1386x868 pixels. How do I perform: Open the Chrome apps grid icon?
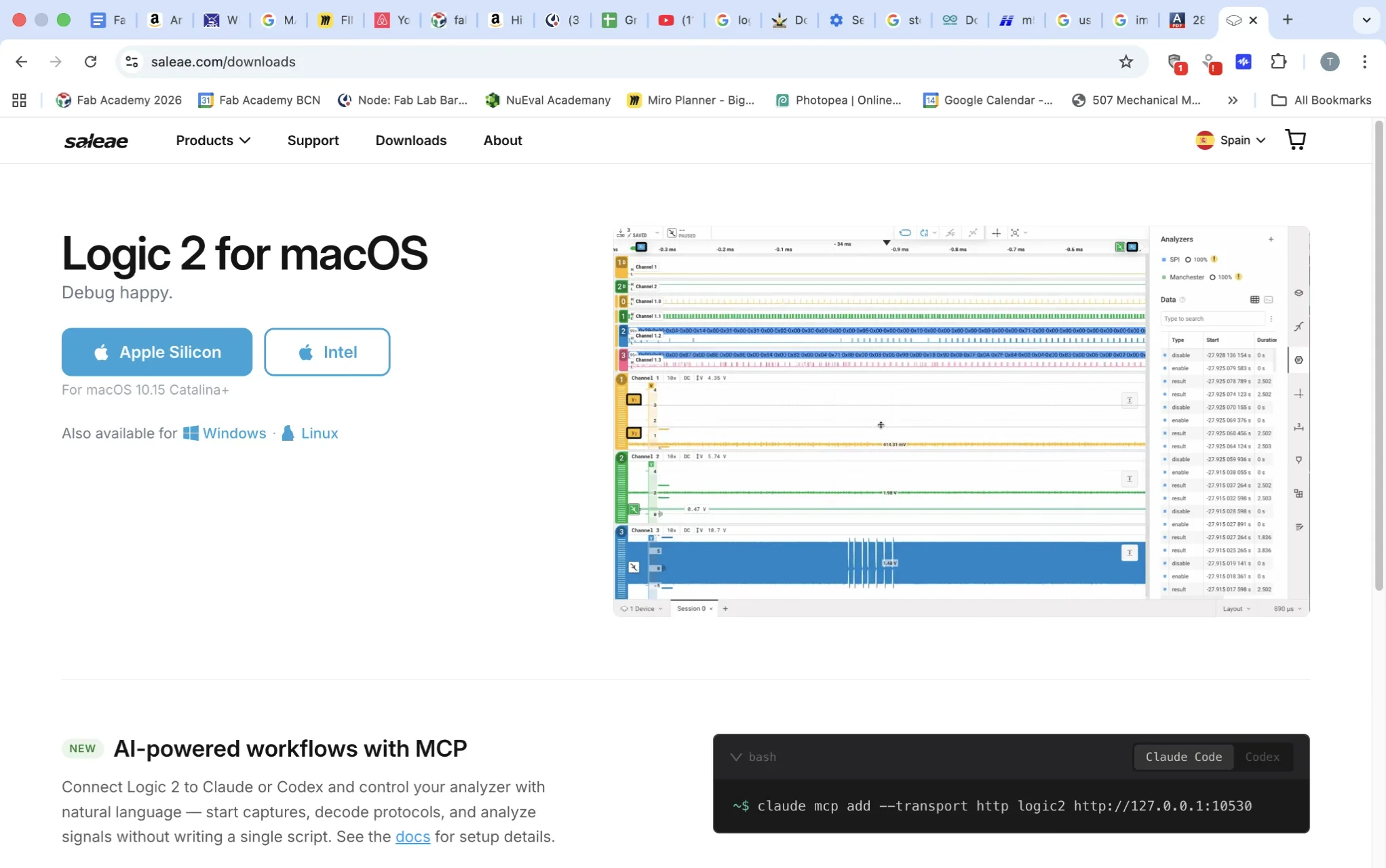(x=19, y=100)
